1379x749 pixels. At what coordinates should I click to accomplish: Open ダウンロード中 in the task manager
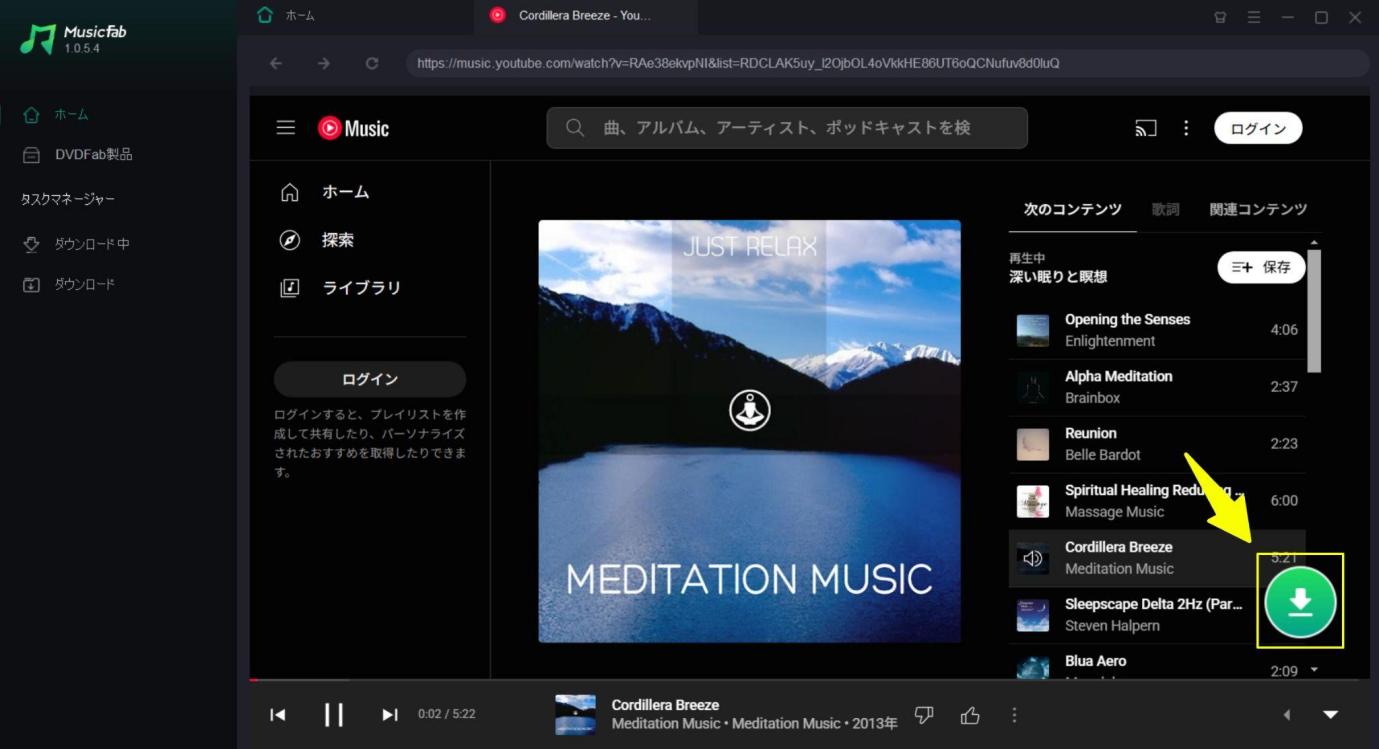pyautogui.click(x=76, y=244)
